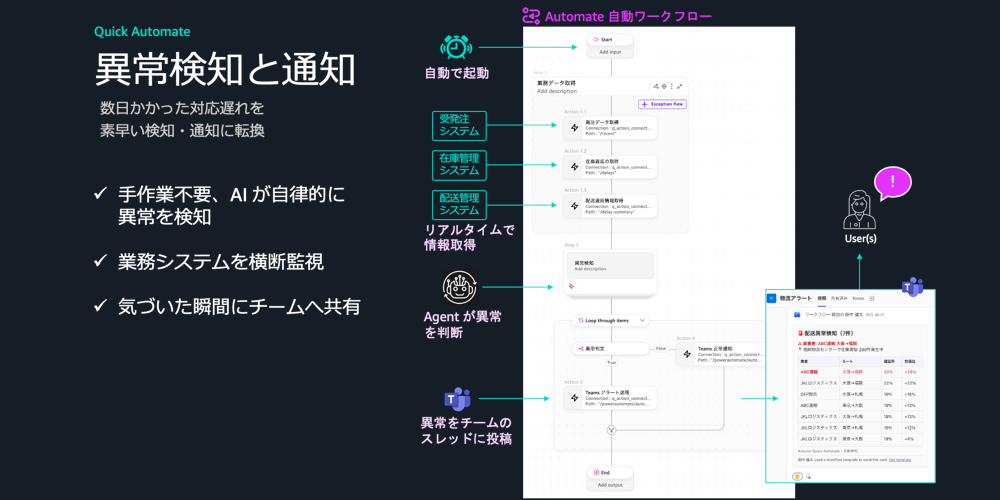
Task: Click the 在庫管理システム box
Action: pos(459,165)
